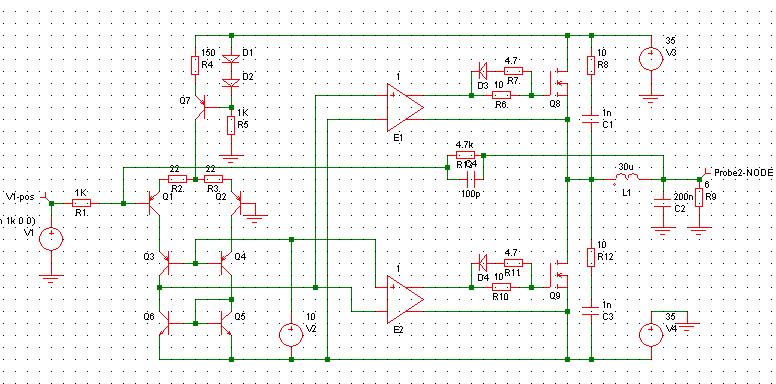Image resolution: width=776 pixels, height=384 pixels.
Task: Select resistor R1 next to V1-pos
Action: coord(82,203)
